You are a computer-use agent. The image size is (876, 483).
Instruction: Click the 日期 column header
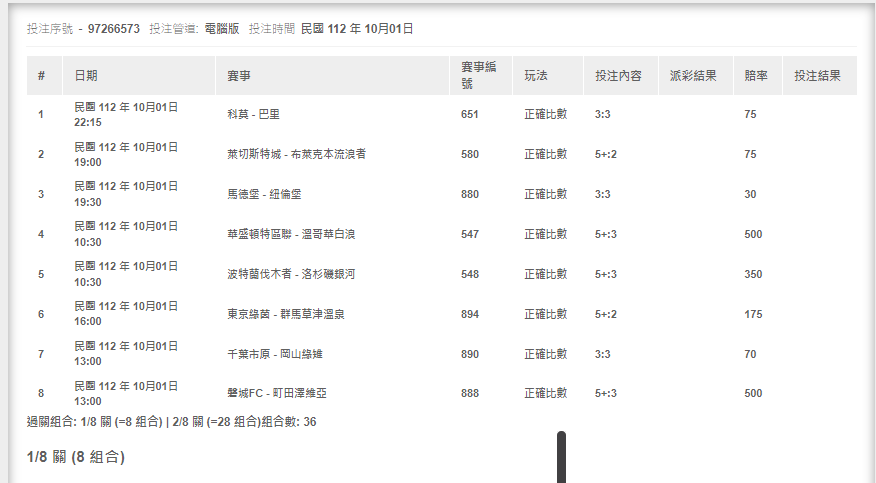tap(86, 76)
